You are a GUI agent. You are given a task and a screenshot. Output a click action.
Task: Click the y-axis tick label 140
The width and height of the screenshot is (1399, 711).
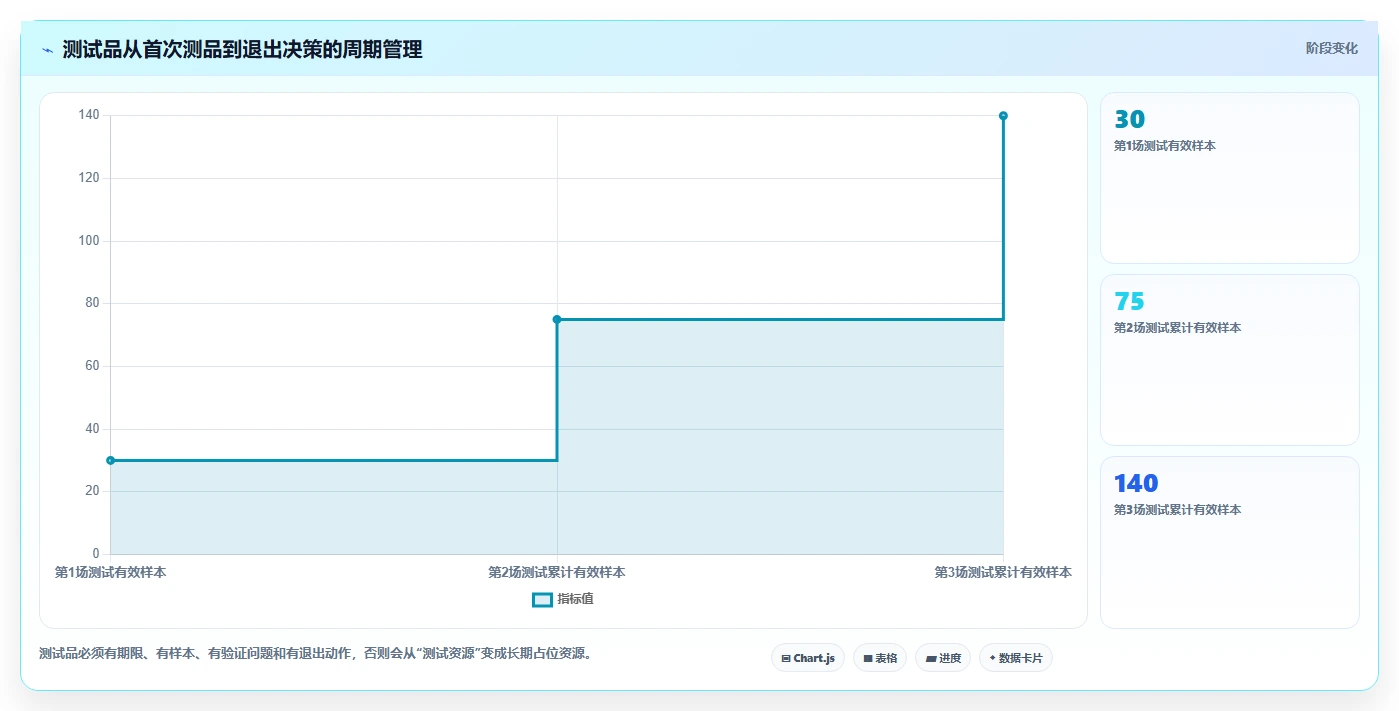[89, 115]
